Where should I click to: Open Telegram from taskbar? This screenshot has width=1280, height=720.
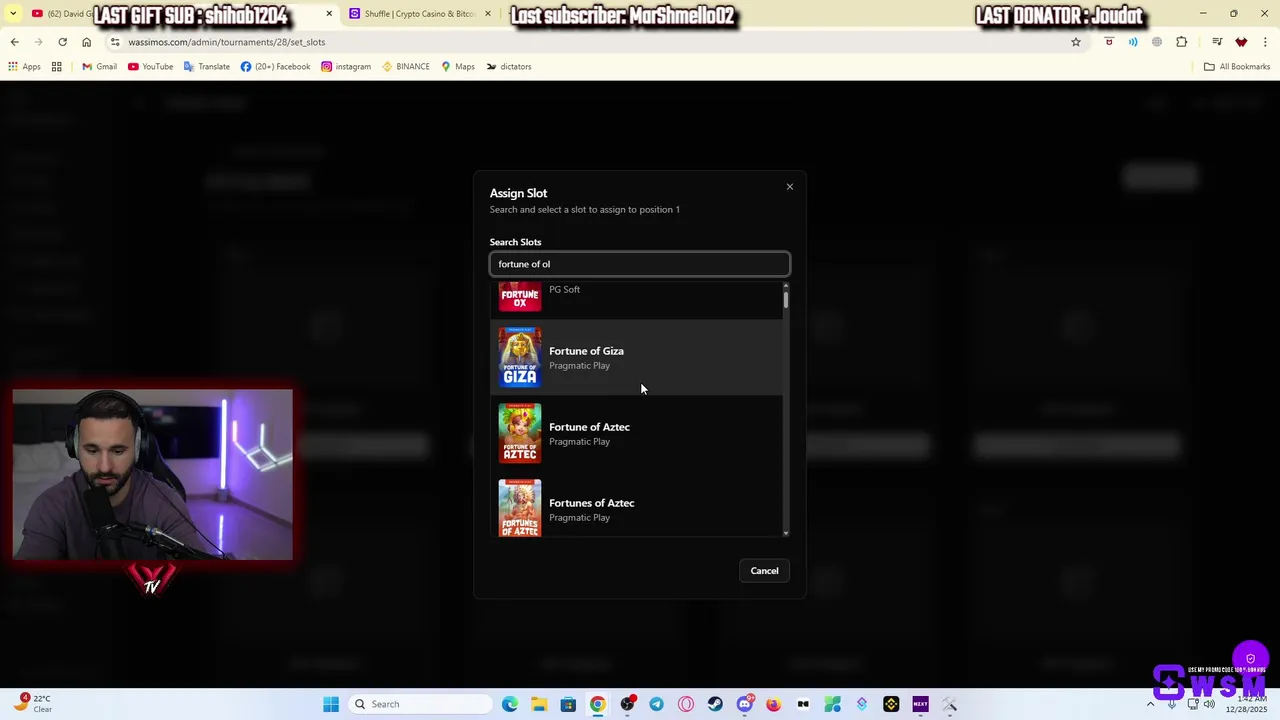656,704
